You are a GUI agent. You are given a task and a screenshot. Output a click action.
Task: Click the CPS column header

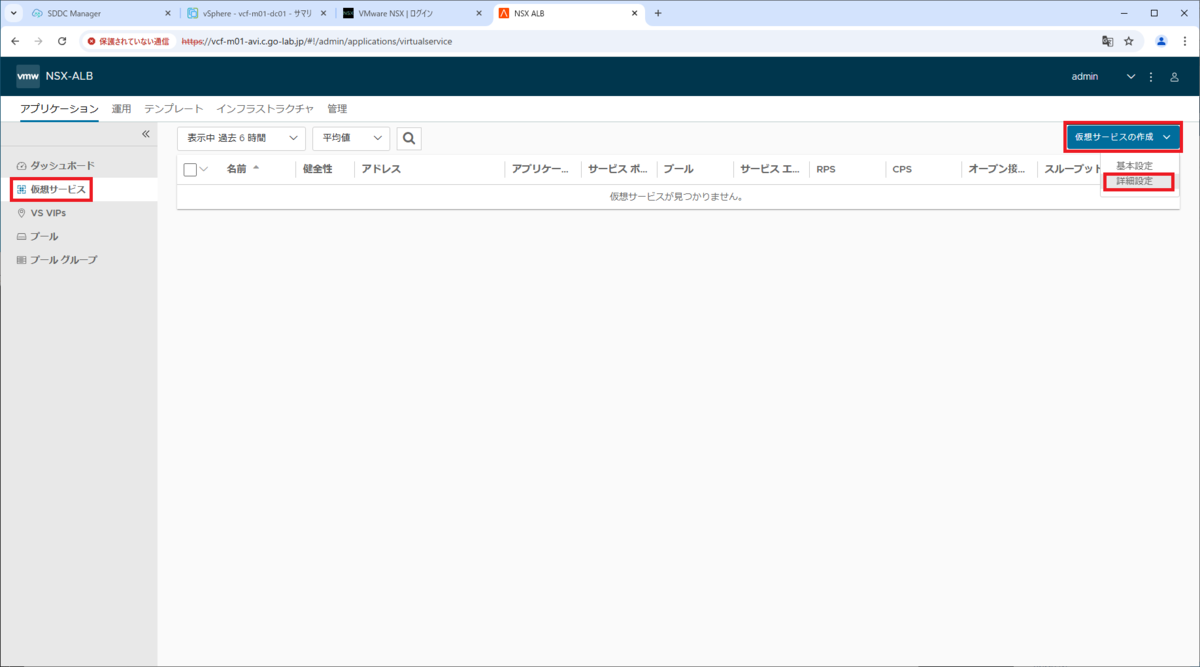click(x=902, y=169)
